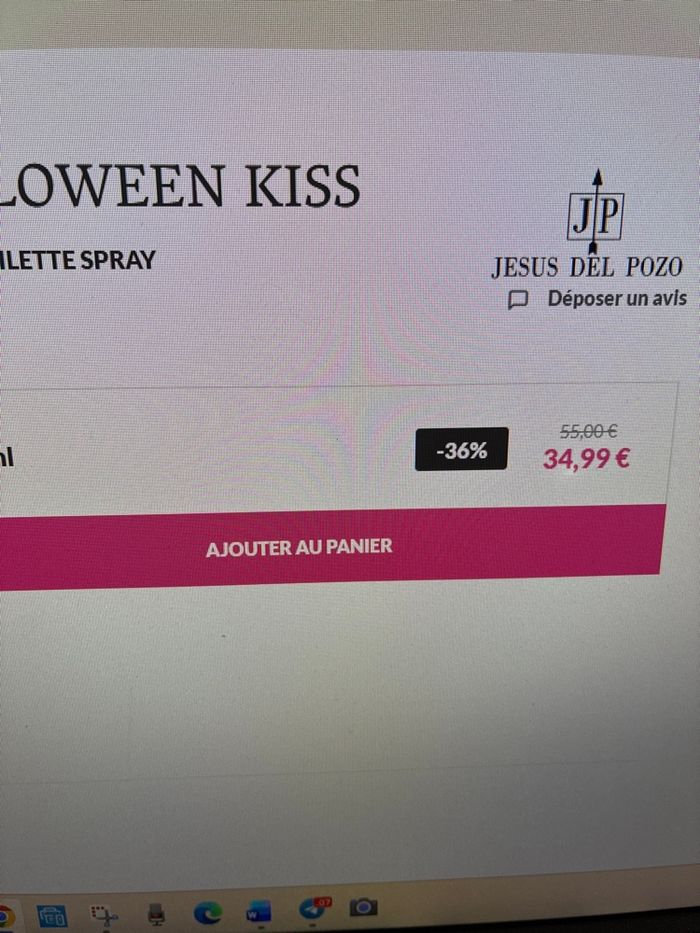Open the scanner app taskbar icon
700x933 pixels.
[156, 913]
